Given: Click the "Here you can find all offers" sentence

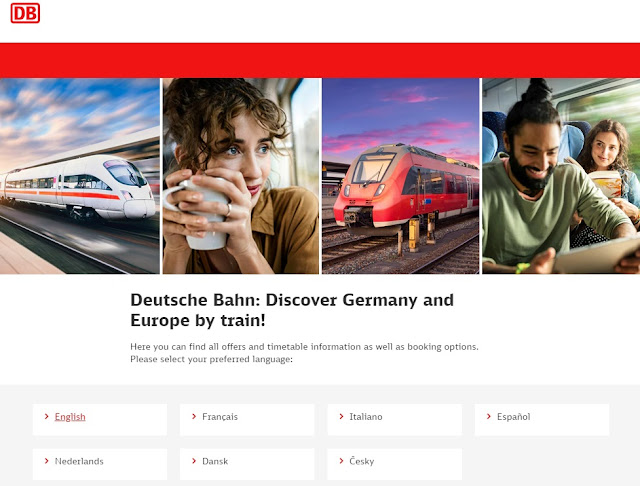Looking at the screenshot, I should pos(304,346).
